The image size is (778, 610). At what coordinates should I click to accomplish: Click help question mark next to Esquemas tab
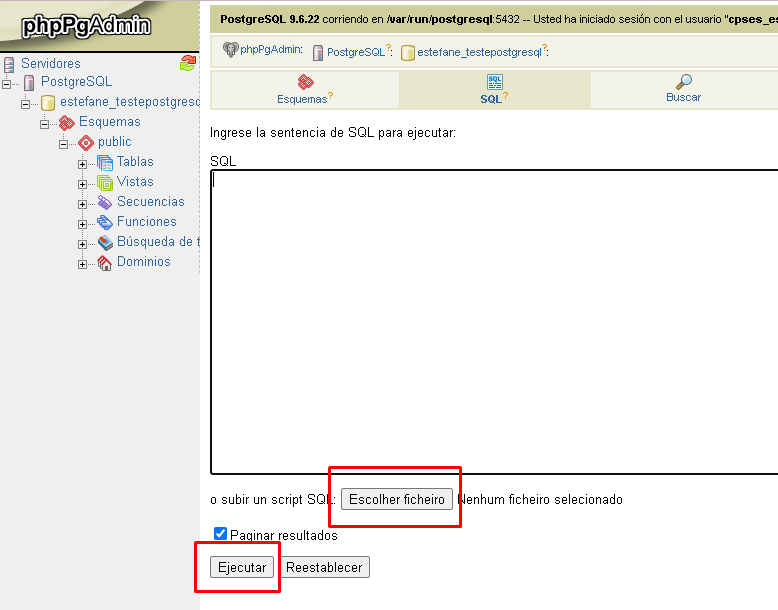(x=330, y=95)
